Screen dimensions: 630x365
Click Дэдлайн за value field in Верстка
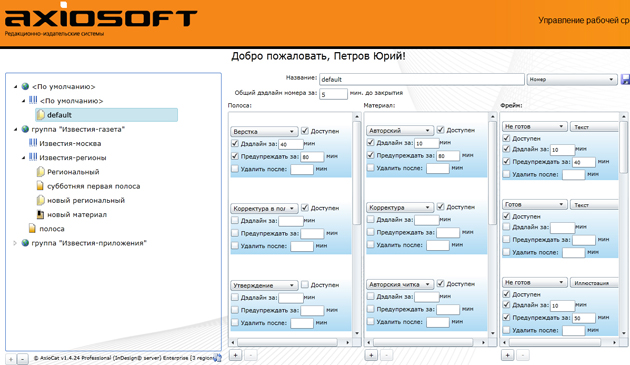click(x=291, y=144)
